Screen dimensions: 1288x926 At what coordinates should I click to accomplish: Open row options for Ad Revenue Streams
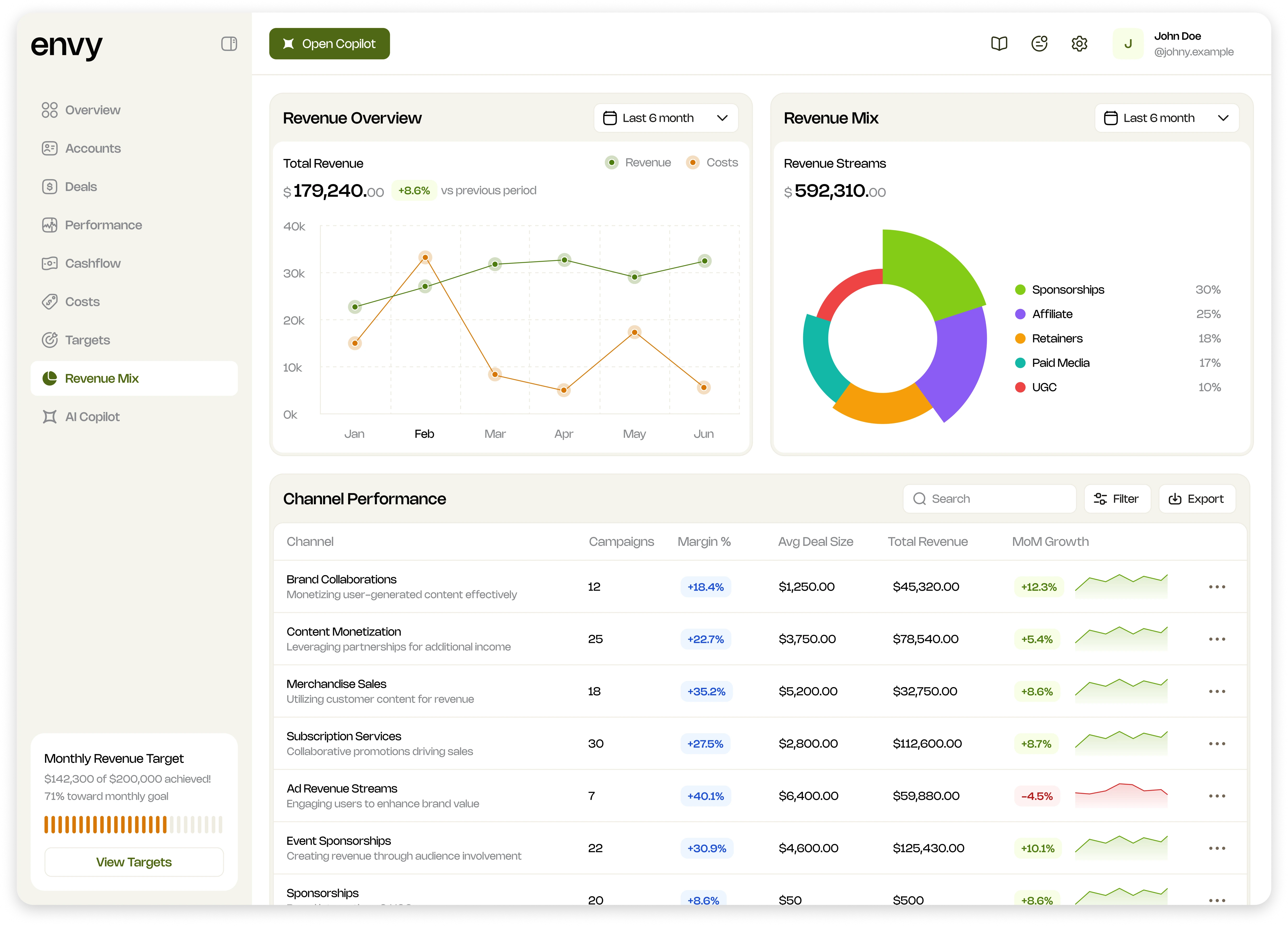(1217, 796)
